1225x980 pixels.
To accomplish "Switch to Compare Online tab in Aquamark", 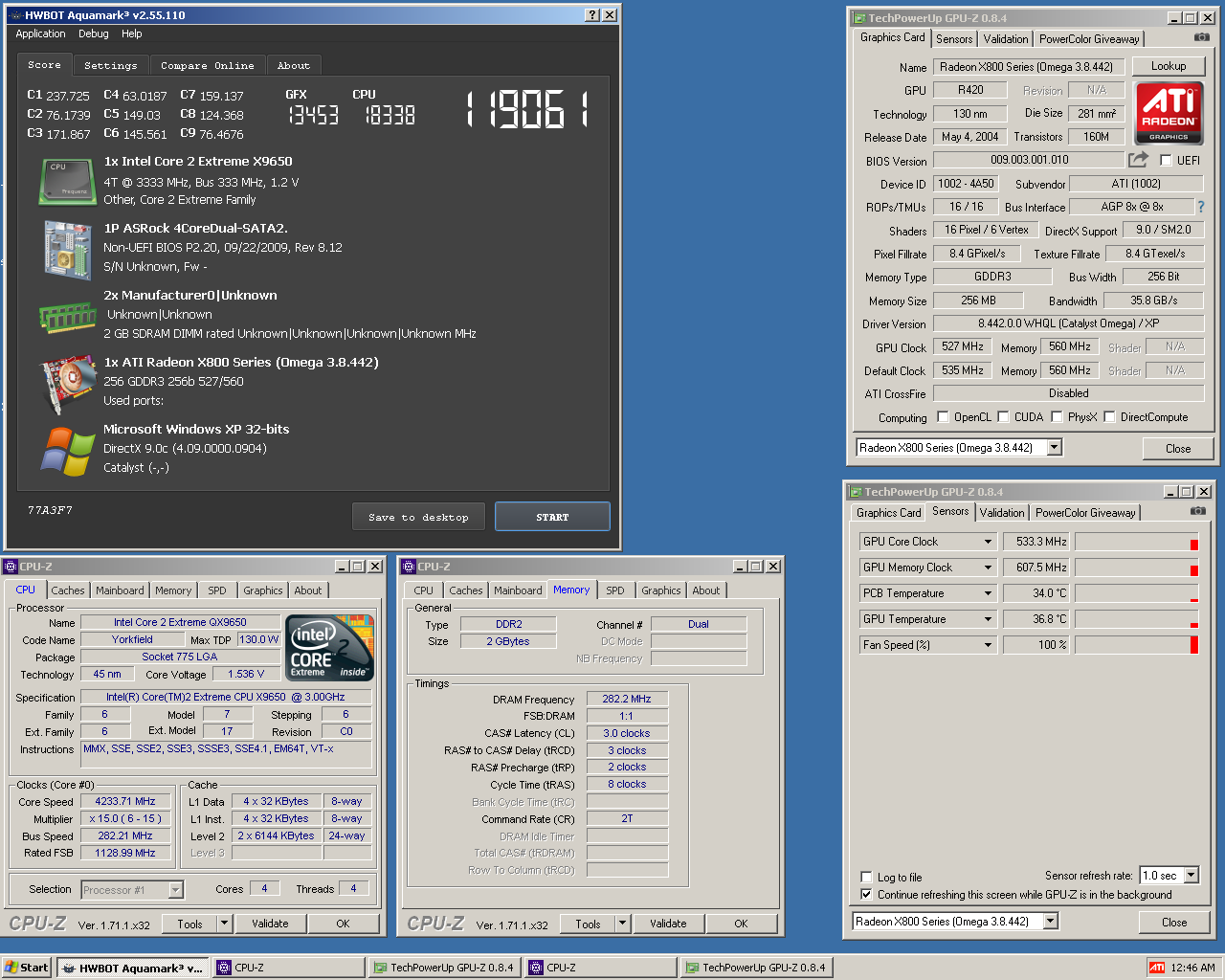I will [208, 65].
